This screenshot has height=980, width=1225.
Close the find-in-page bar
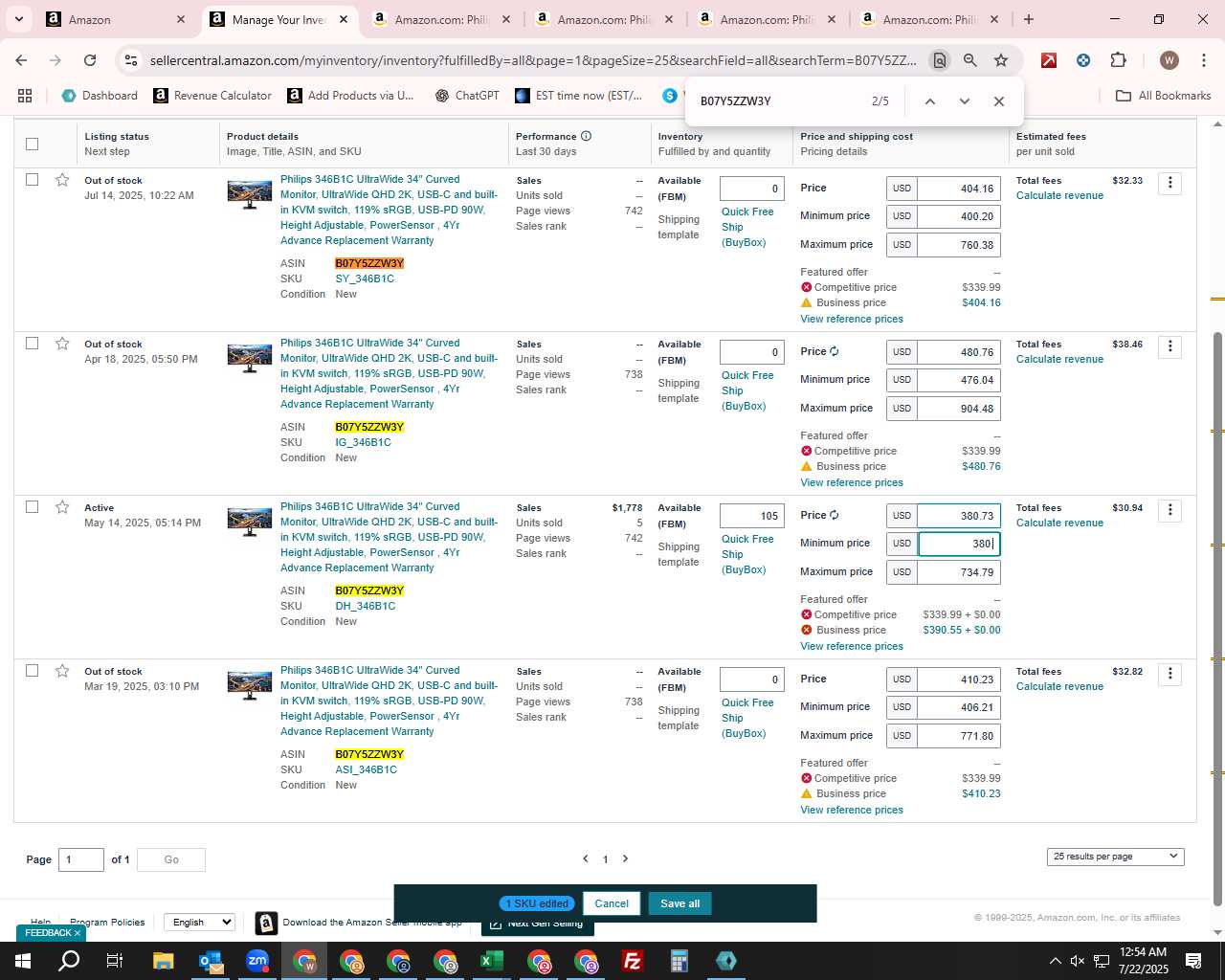(998, 101)
